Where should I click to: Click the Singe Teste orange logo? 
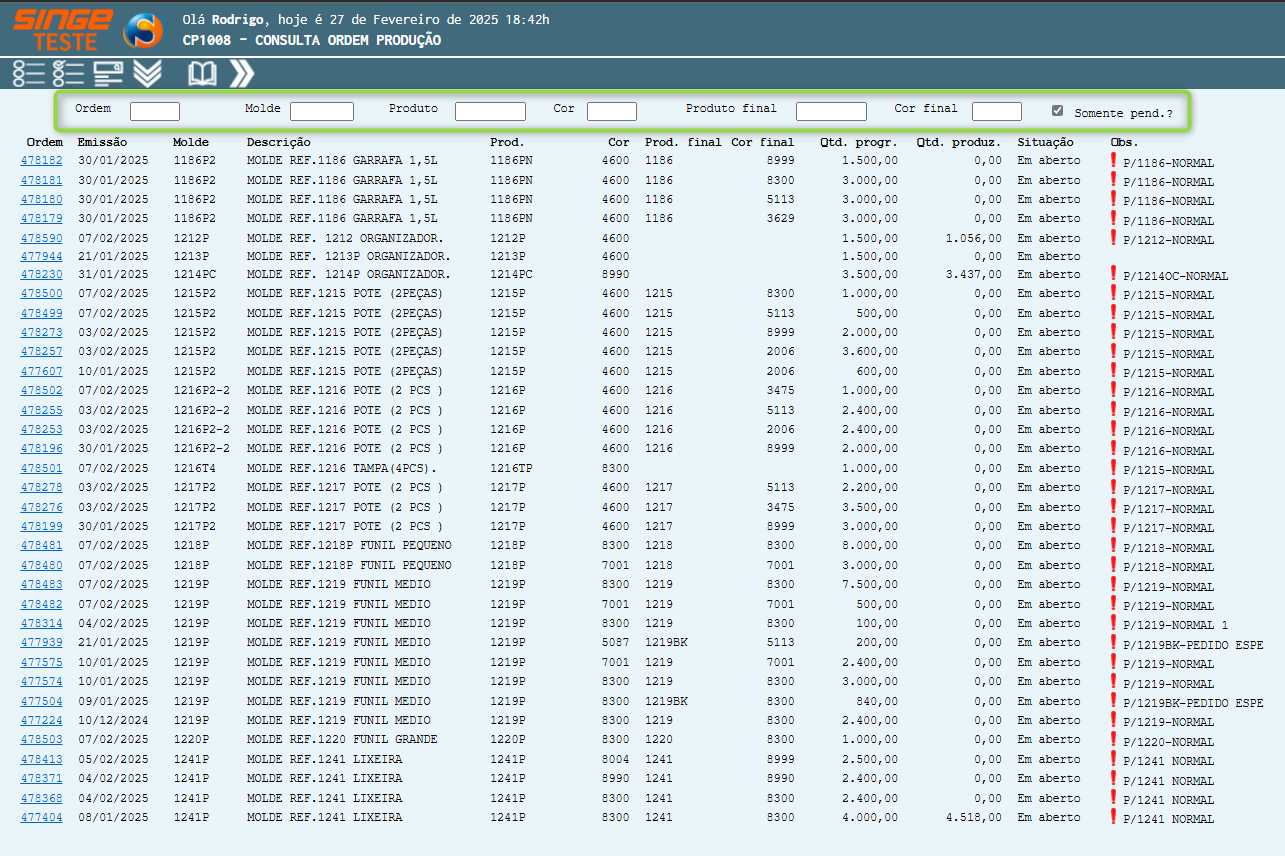coord(62,30)
